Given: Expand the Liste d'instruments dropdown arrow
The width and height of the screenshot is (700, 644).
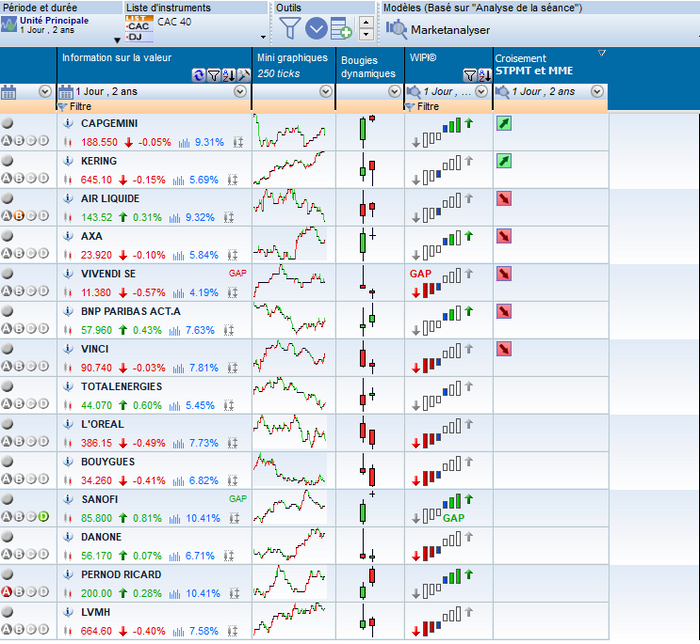Looking at the screenshot, I should click(x=263, y=37).
